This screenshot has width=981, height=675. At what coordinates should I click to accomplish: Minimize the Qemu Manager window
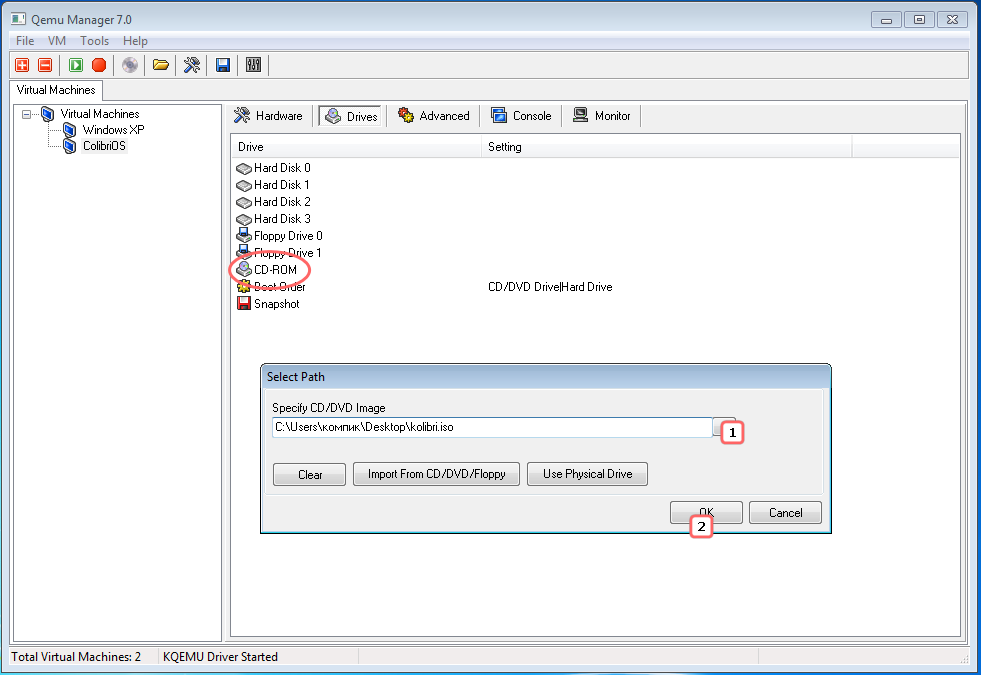[886, 20]
